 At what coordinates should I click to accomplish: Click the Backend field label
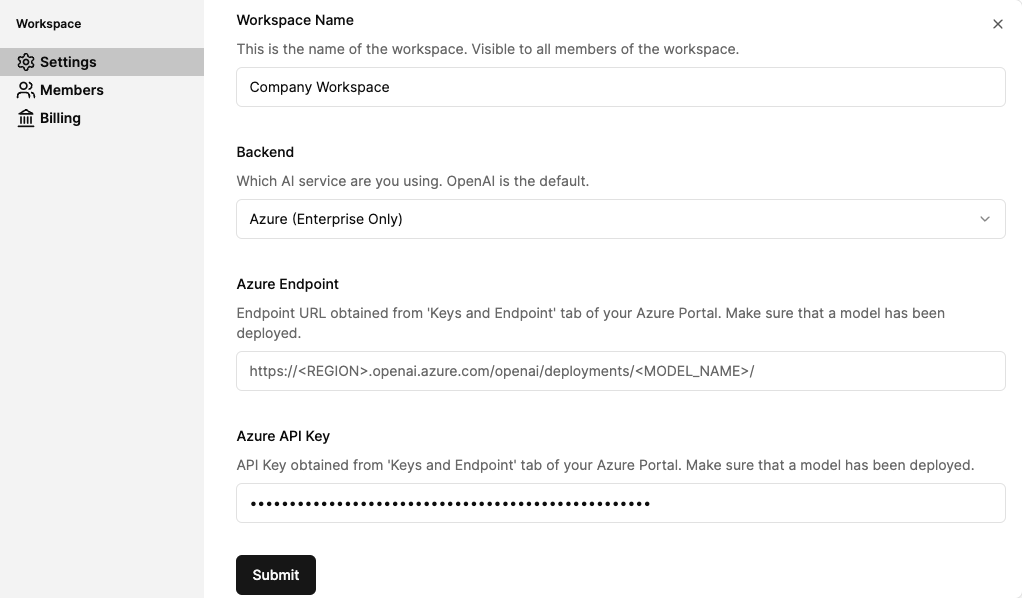click(265, 152)
